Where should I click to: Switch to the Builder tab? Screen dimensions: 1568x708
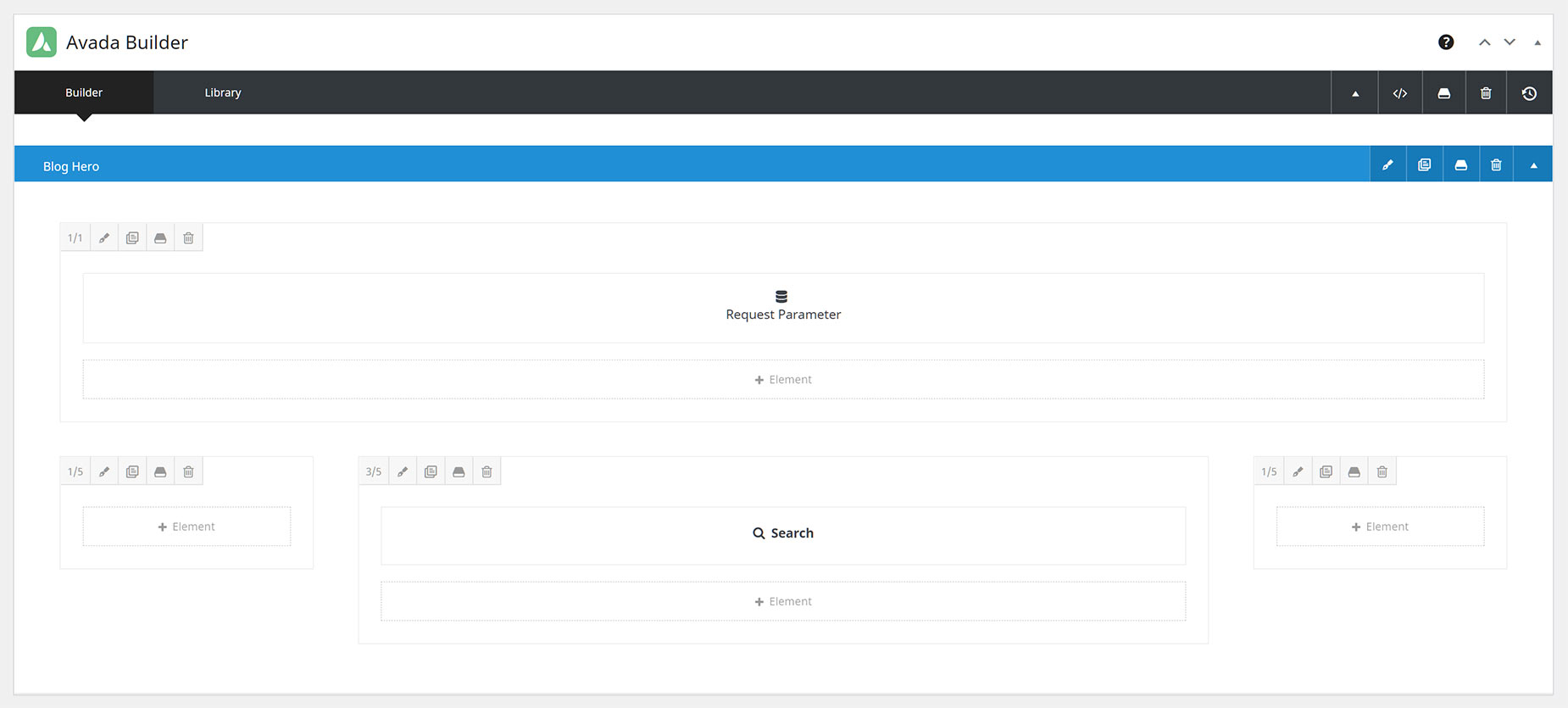[84, 92]
